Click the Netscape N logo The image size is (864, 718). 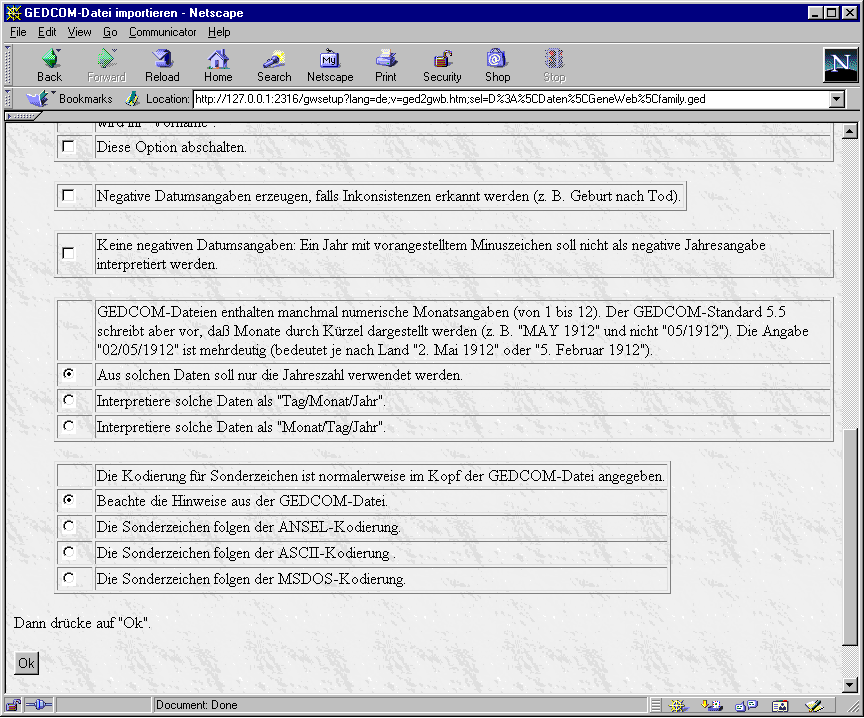(x=840, y=64)
